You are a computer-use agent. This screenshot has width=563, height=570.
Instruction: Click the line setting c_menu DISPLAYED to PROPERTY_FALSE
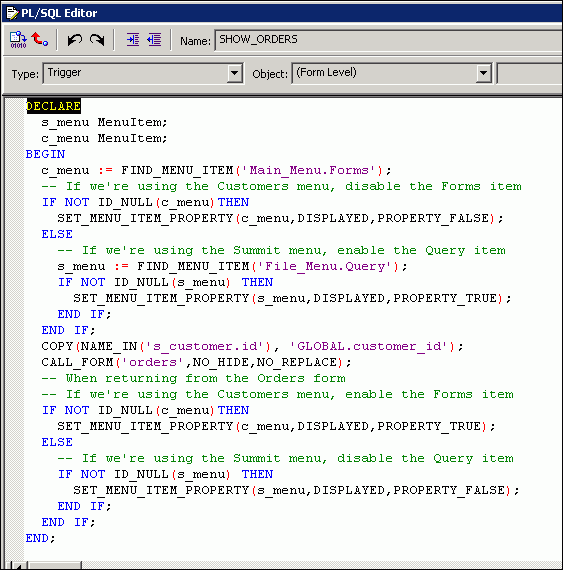point(280,218)
